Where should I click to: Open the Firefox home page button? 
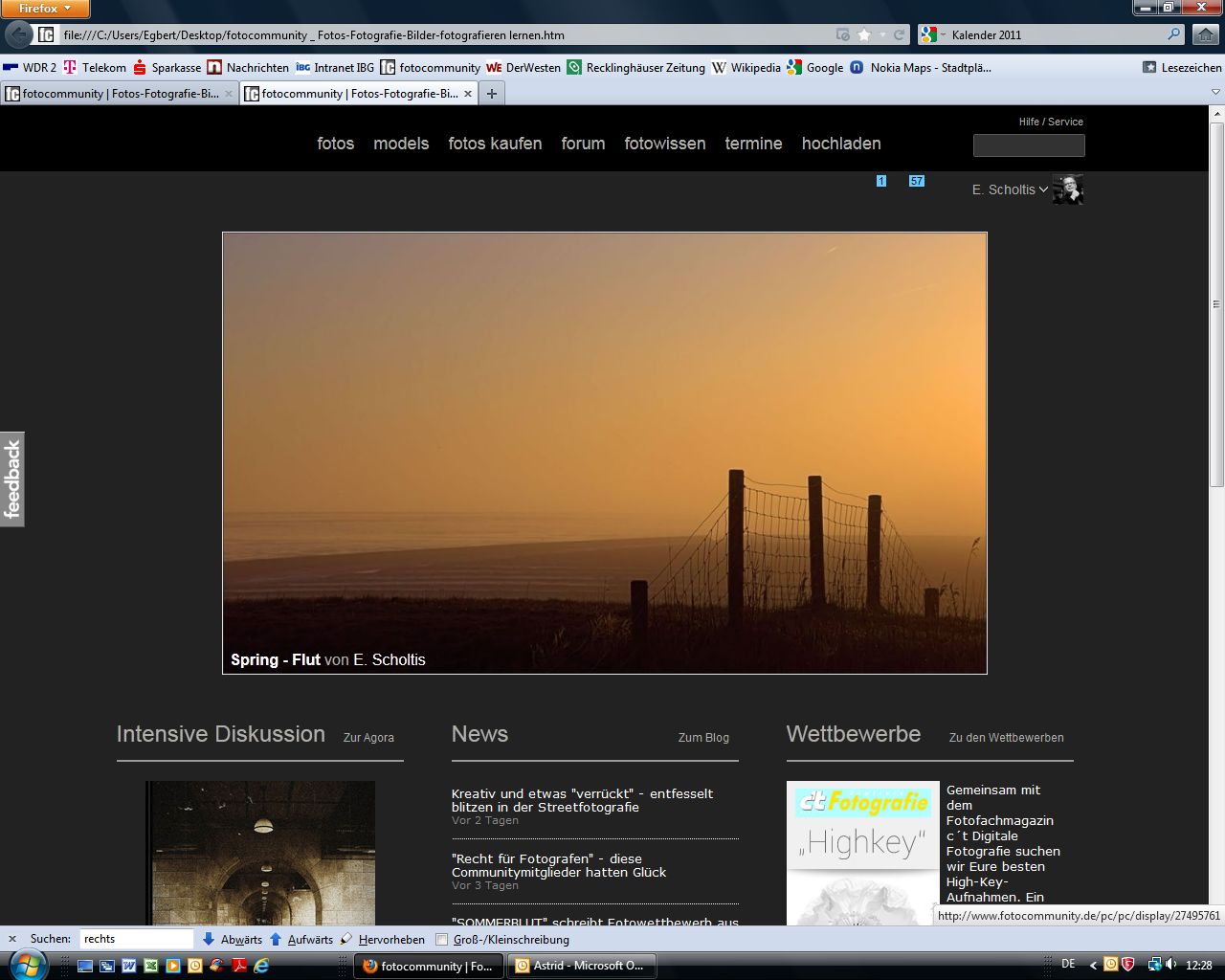pos(1205,34)
